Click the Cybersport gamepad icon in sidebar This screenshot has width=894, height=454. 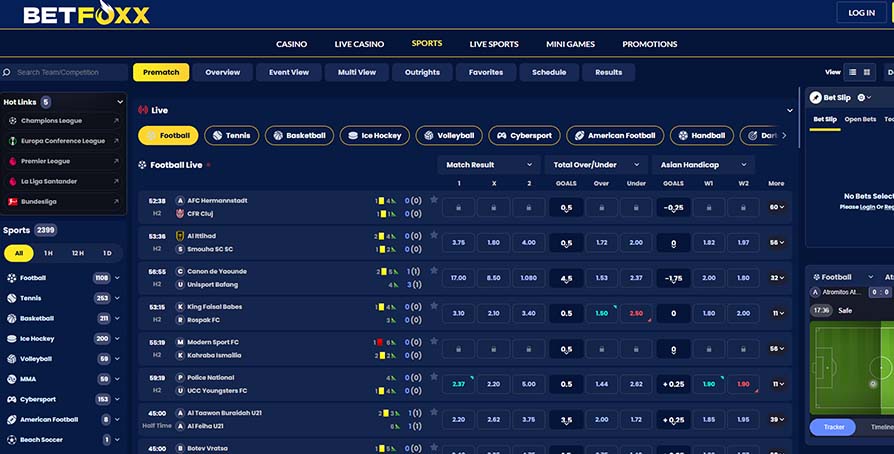tap(11, 399)
